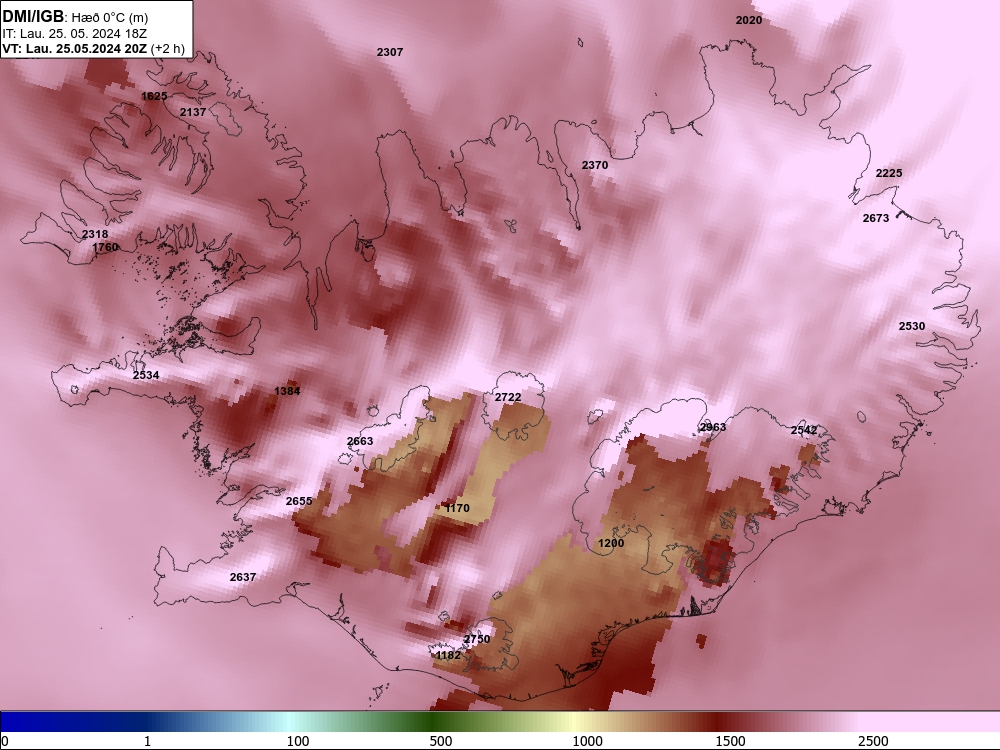This screenshot has height=750, width=1000.
Task: Click the 1182 map value
Action: 448,656
